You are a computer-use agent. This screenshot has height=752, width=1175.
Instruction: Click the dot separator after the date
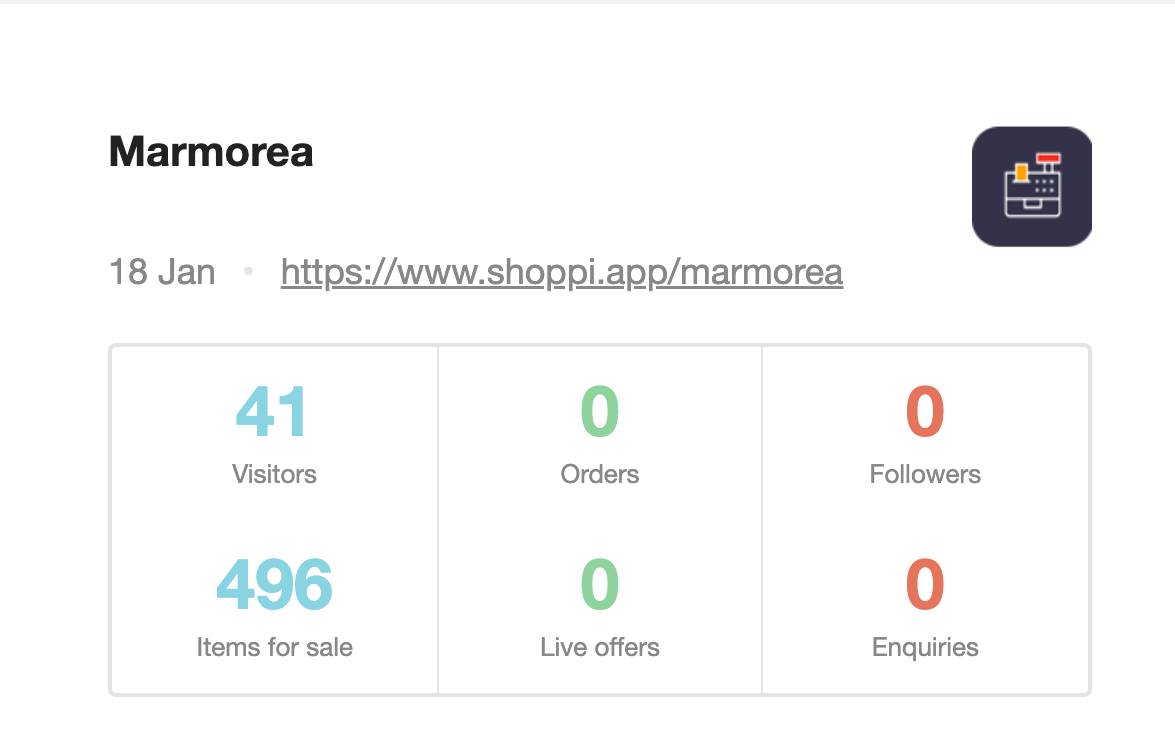point(248,271)
